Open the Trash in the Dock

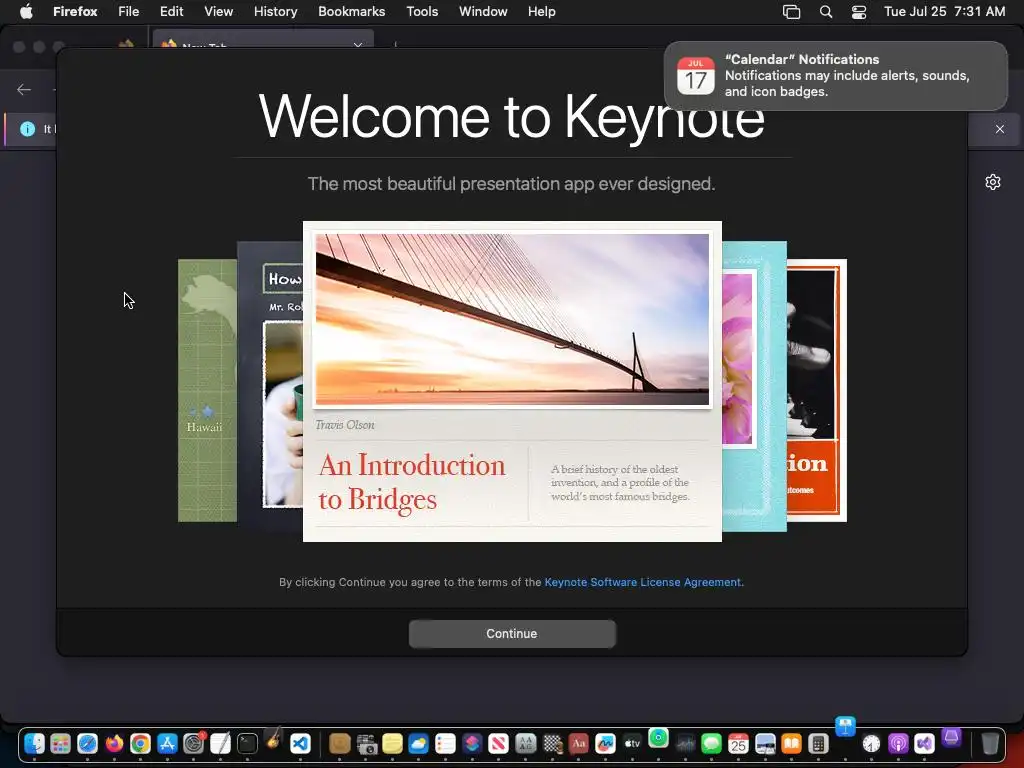990,743
